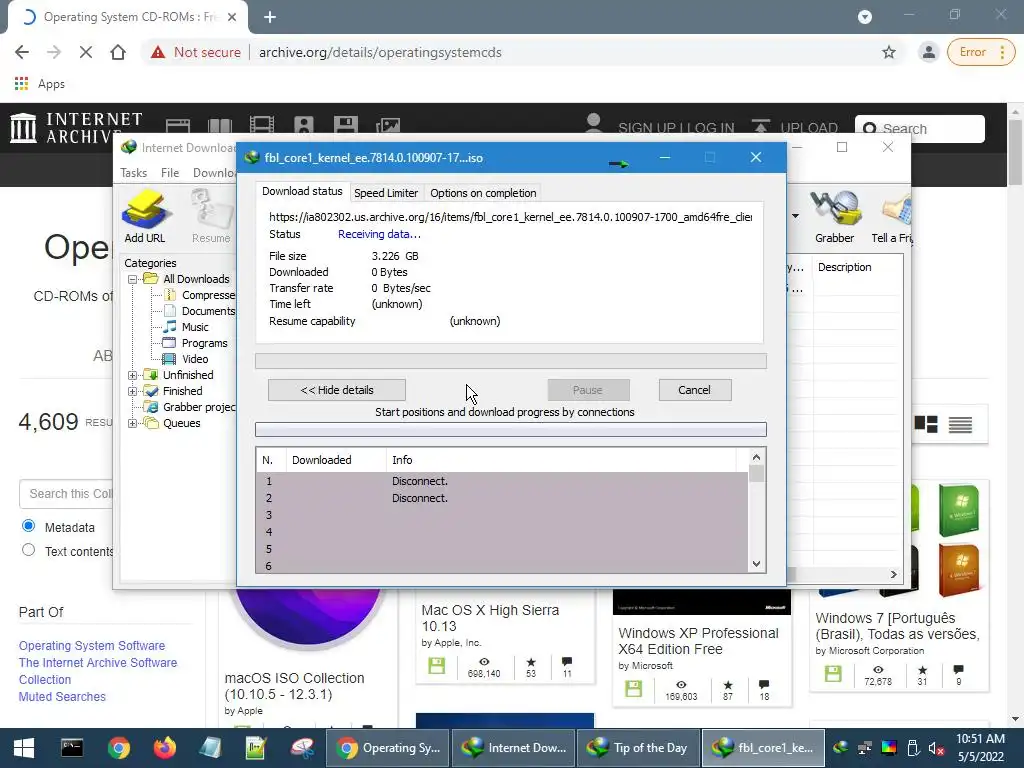Open Windows XP Professional X64 Edition item
Viewport: 1024px width, 768px height.
pyautogui.click(x=698, y=641)
